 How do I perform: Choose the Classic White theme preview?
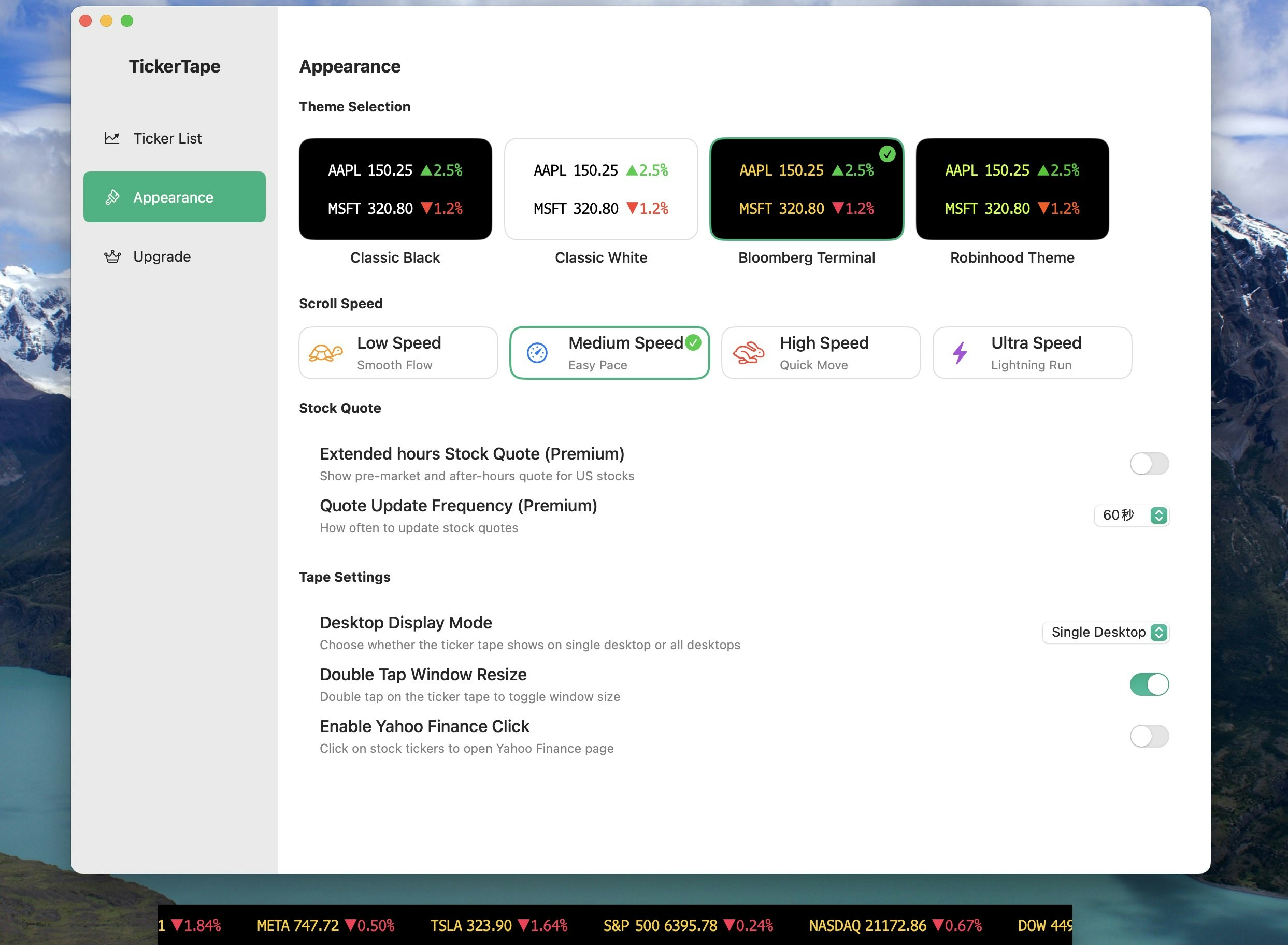600,189
